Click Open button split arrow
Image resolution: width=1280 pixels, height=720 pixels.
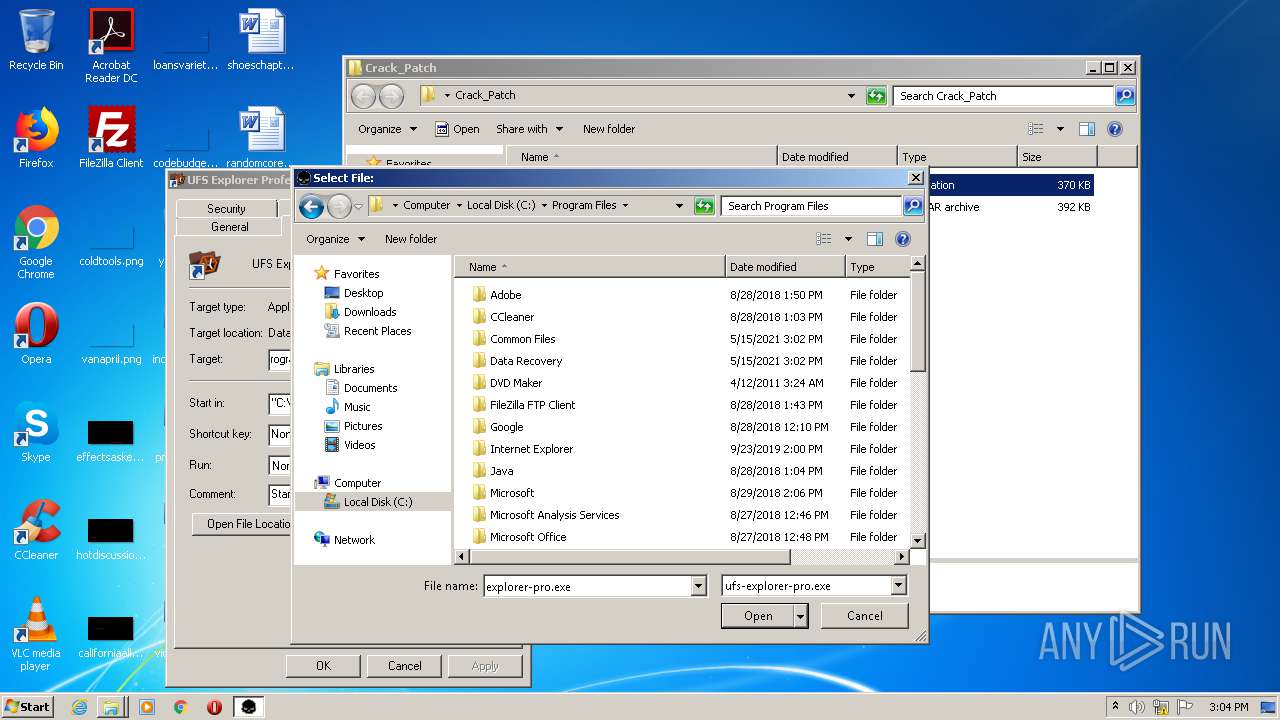point(800,616)
